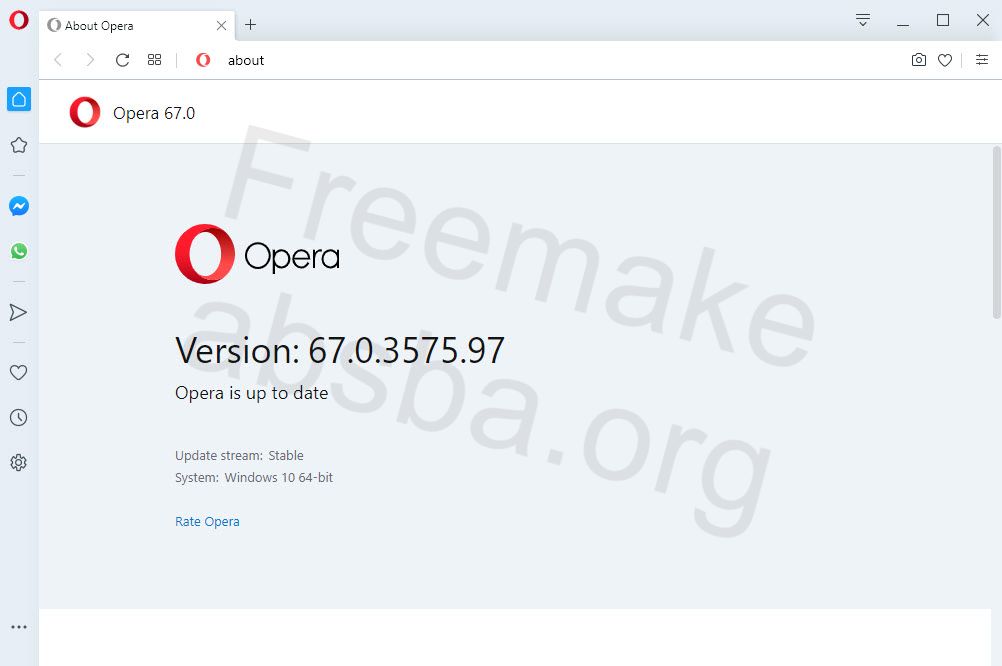
Task: Open History clock icon in sidebar
Action: click(x=19, y=417)
